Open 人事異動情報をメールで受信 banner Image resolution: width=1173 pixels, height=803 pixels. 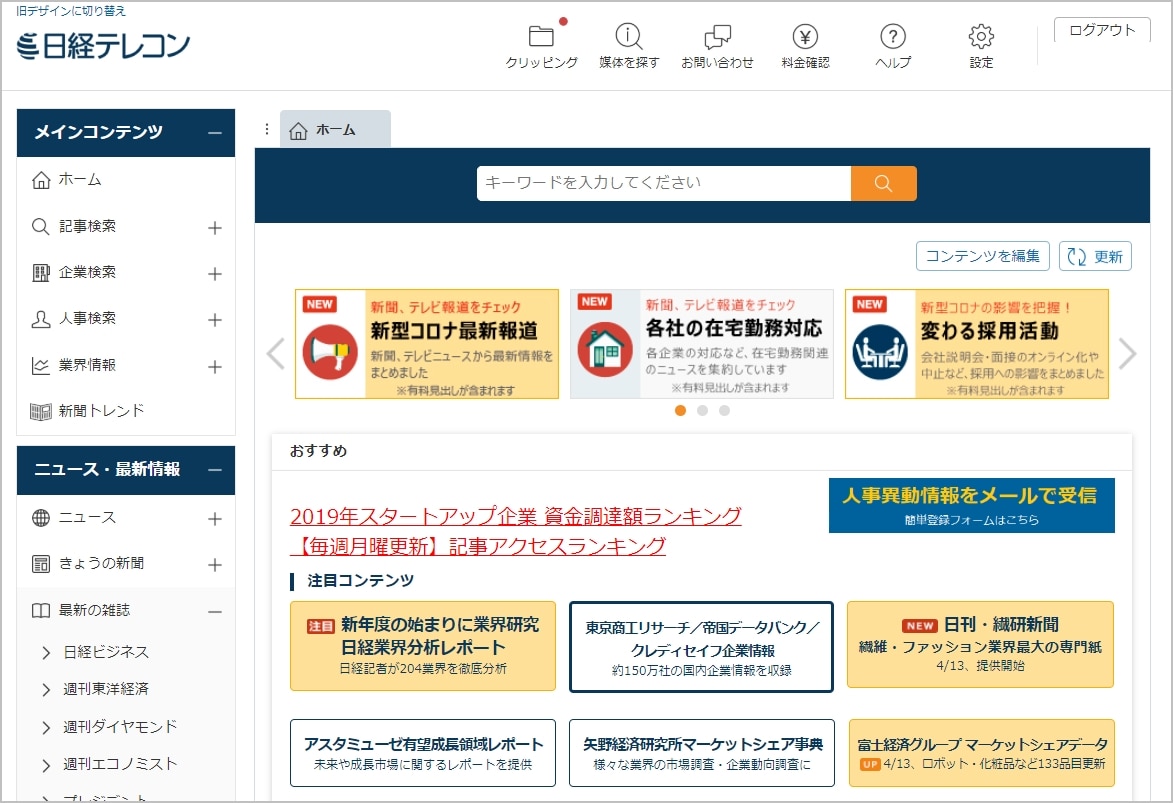coord(971,505)
